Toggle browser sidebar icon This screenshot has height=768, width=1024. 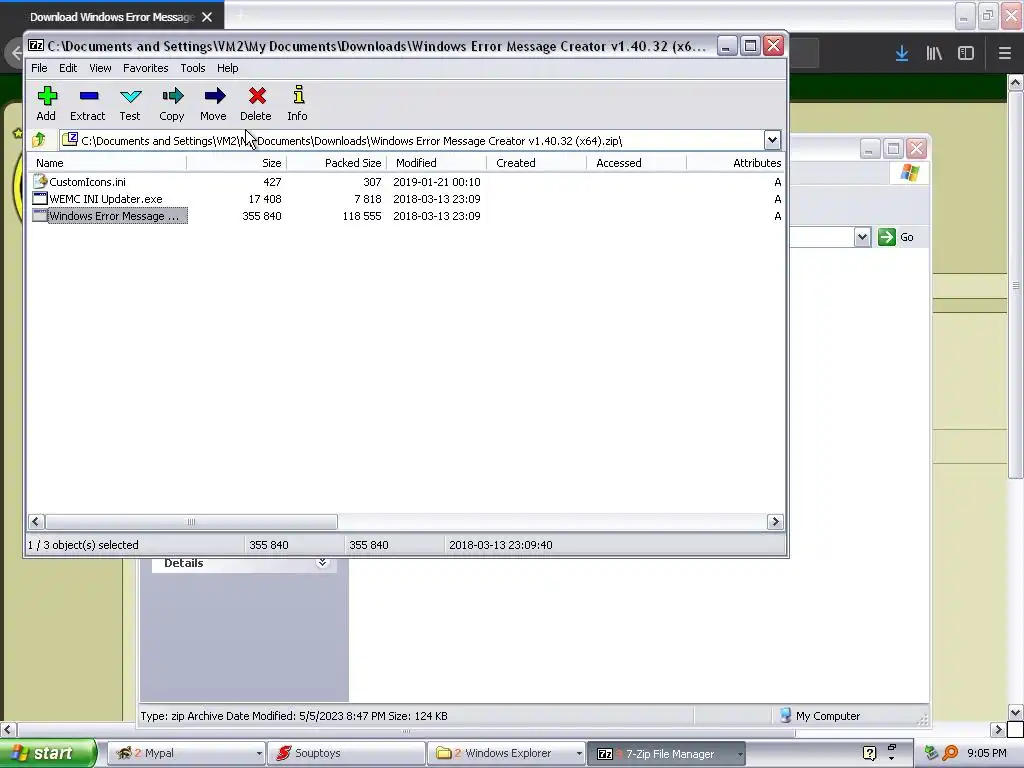pyautogui.click(x=966, y=53)
